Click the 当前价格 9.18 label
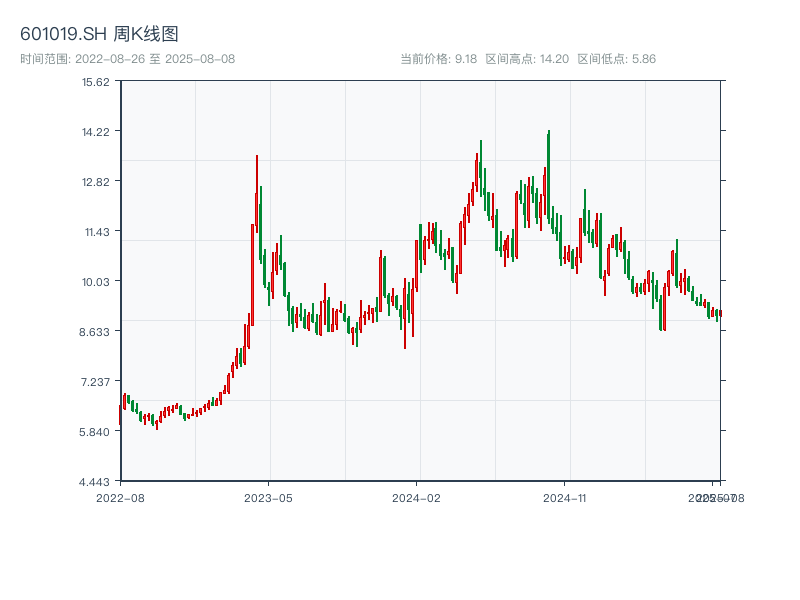Viewport: 800px width, 600px height. coord(438,59)
